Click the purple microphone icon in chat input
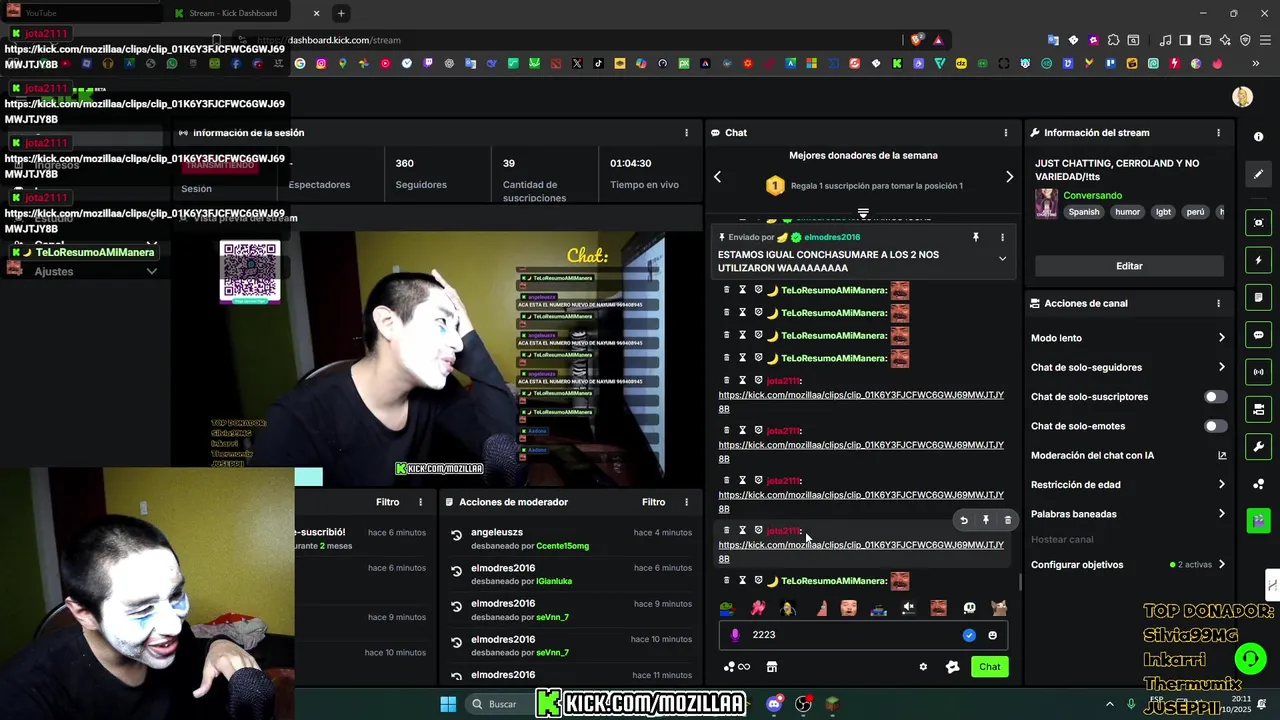This screenshot has height=720, width=1280. pyautogui.click(x=735, y=635)
